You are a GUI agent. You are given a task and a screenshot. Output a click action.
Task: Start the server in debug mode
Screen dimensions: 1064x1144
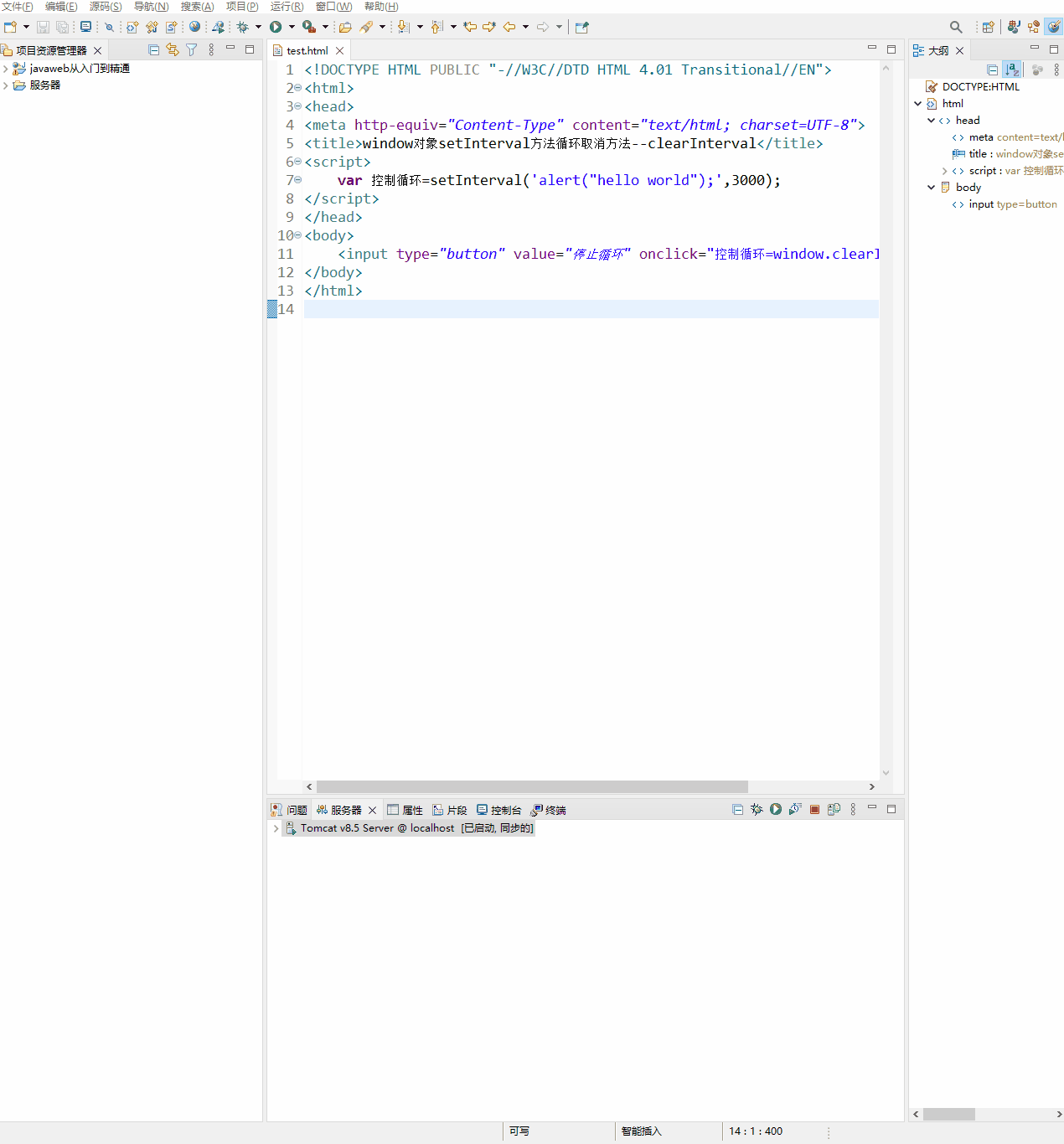pyautogui.click(x=757, y=809)
